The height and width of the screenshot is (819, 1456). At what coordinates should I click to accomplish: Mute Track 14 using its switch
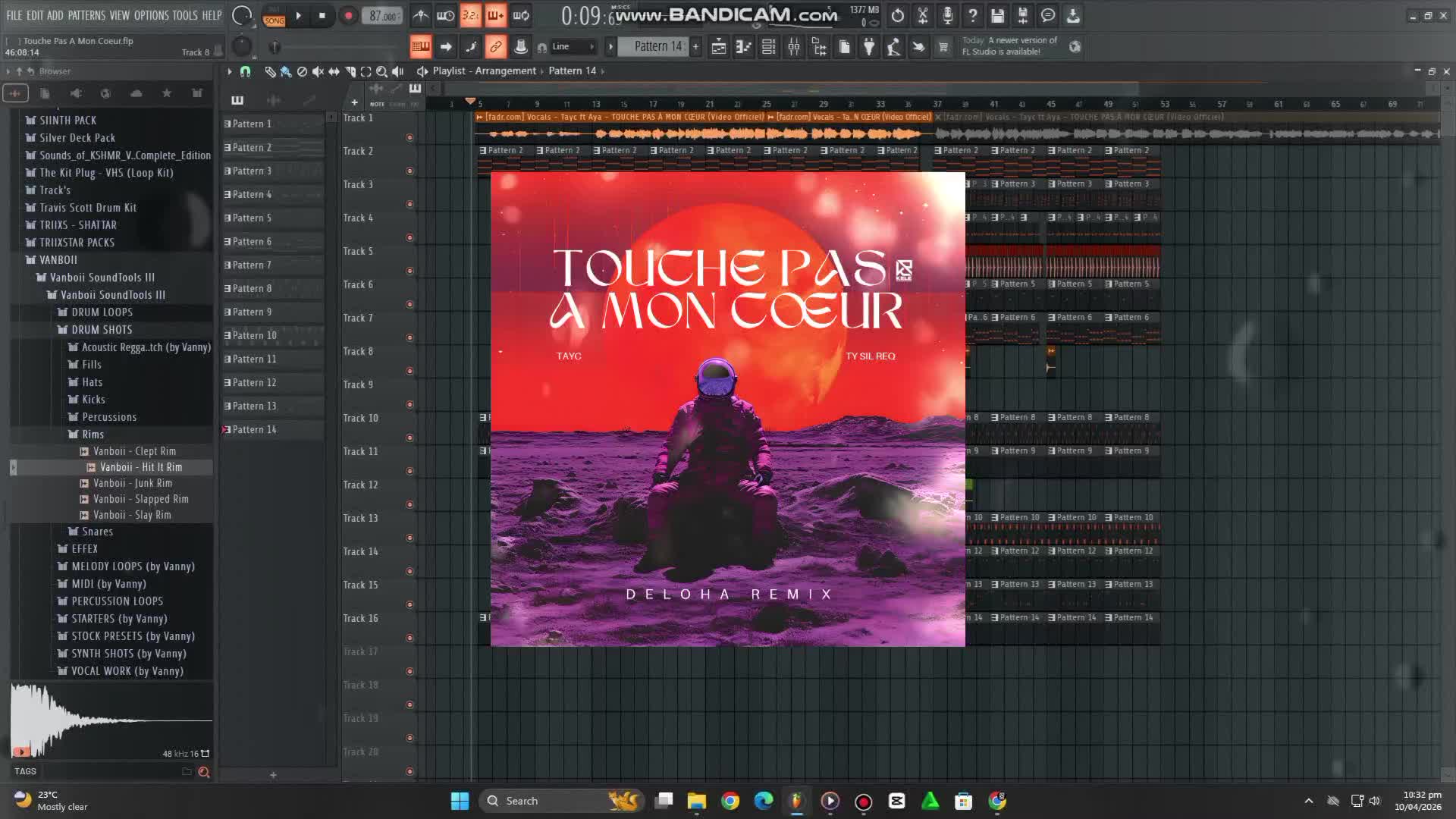pos(409,572)
